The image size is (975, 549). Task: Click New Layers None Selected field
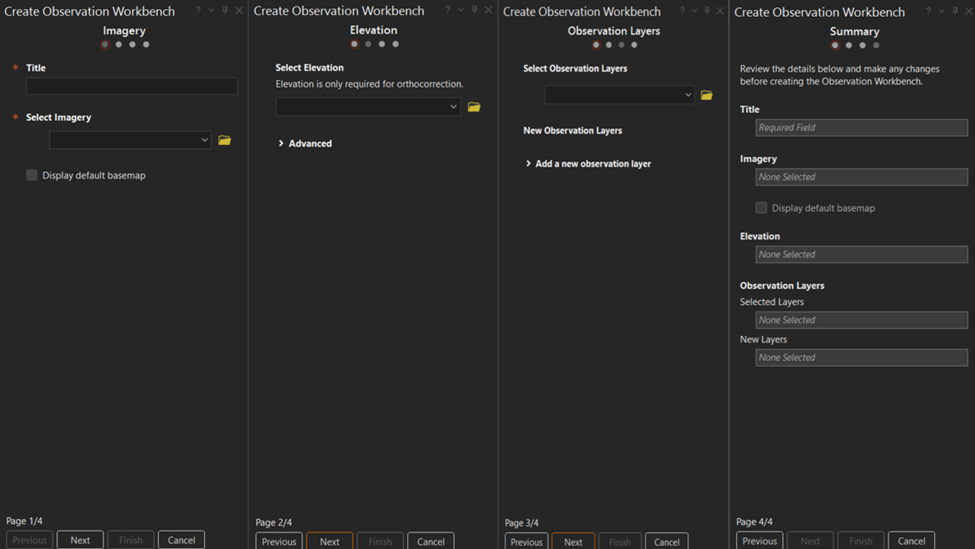tap(861, 358)
